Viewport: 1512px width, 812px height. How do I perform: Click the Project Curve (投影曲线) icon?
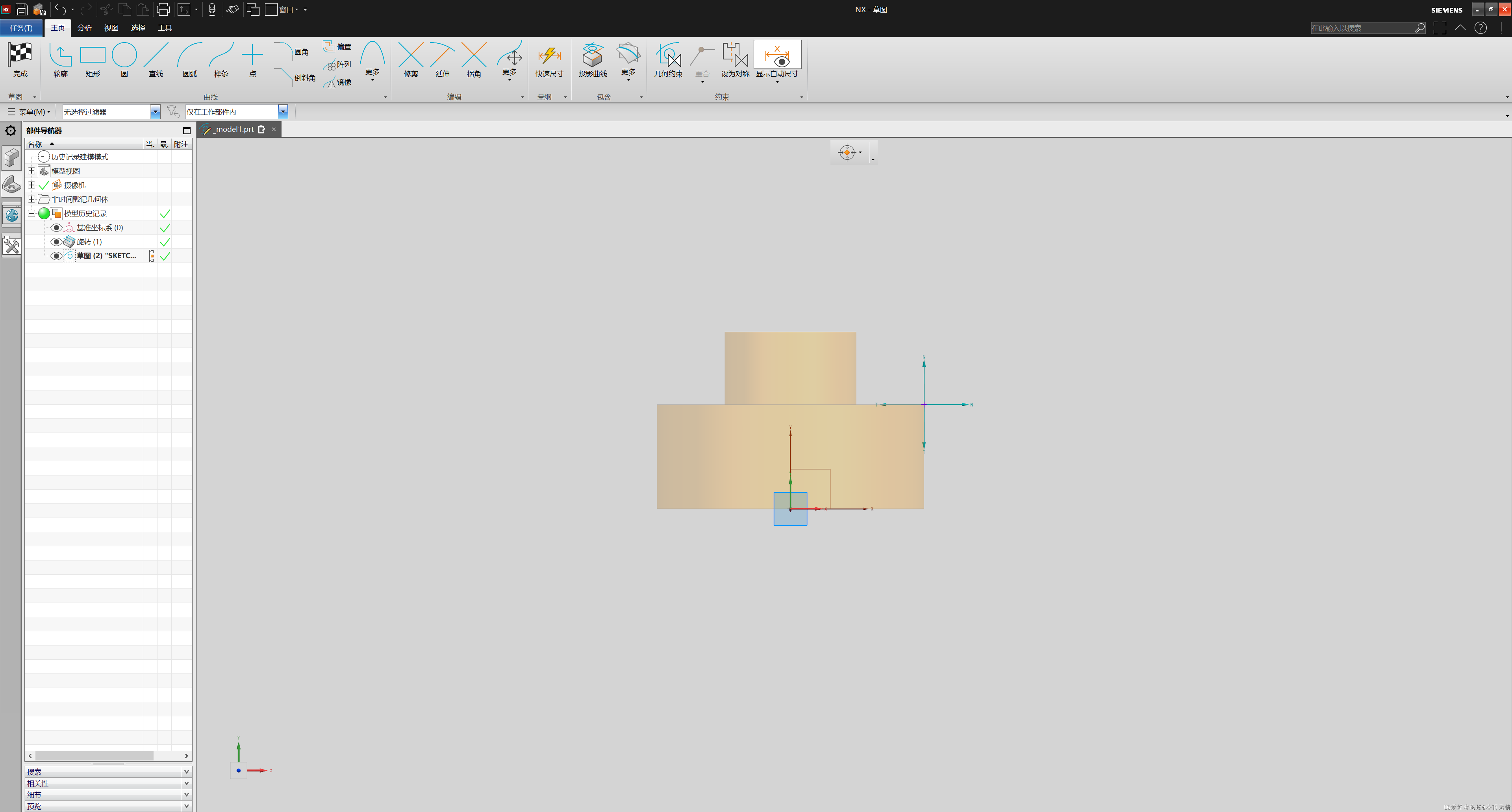pyautogui.click(x=592, y=55)
